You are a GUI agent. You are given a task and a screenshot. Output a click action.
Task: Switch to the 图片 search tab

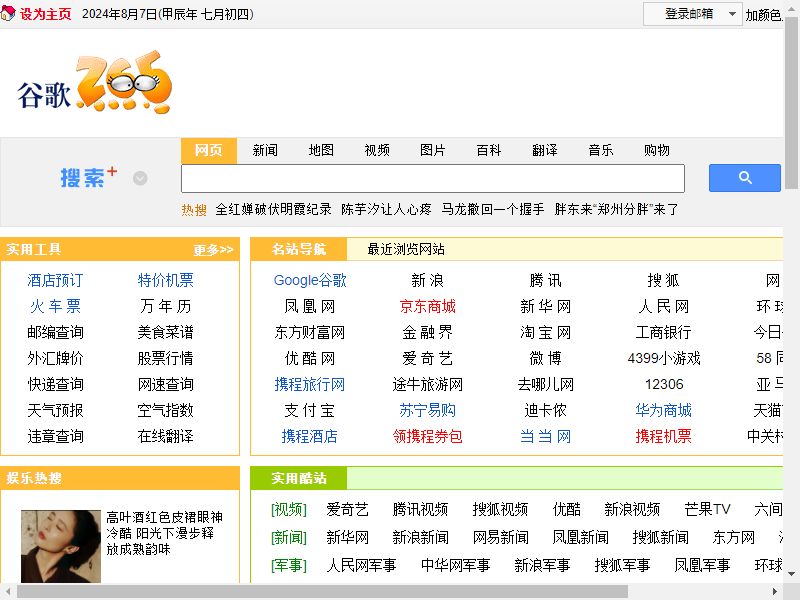433,151
